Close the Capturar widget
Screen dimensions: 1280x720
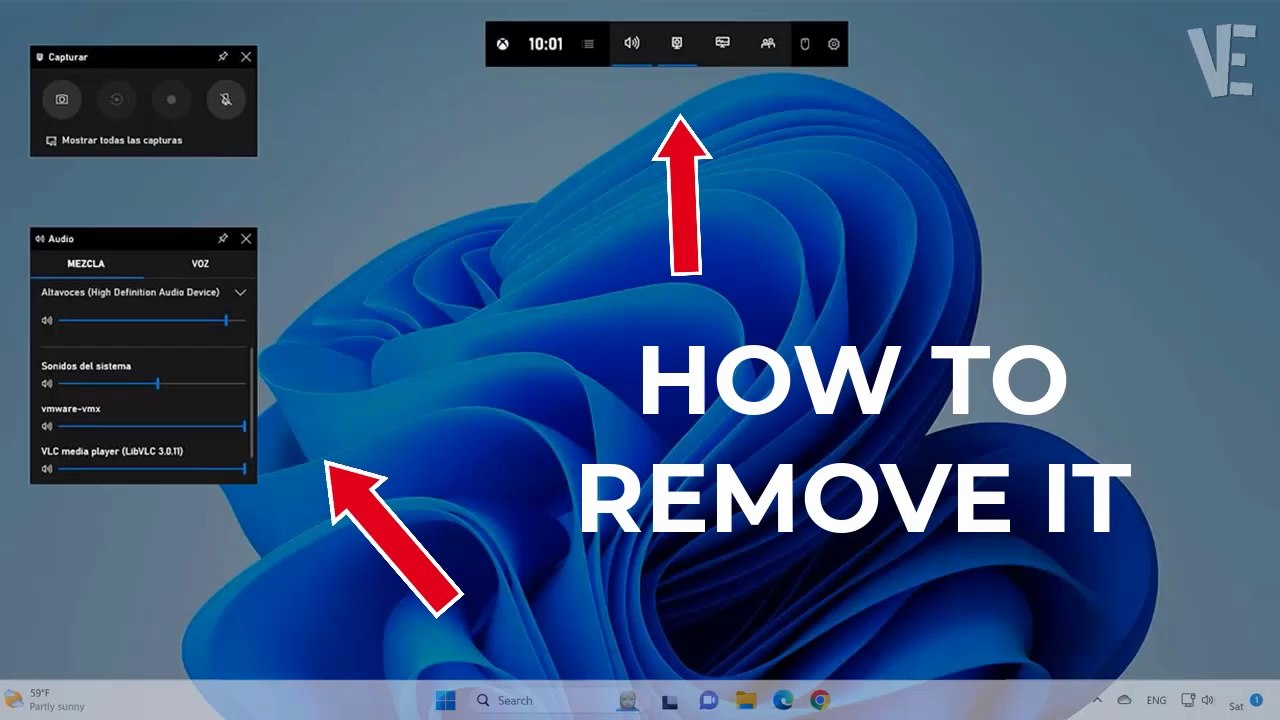[x=246, y=57]
